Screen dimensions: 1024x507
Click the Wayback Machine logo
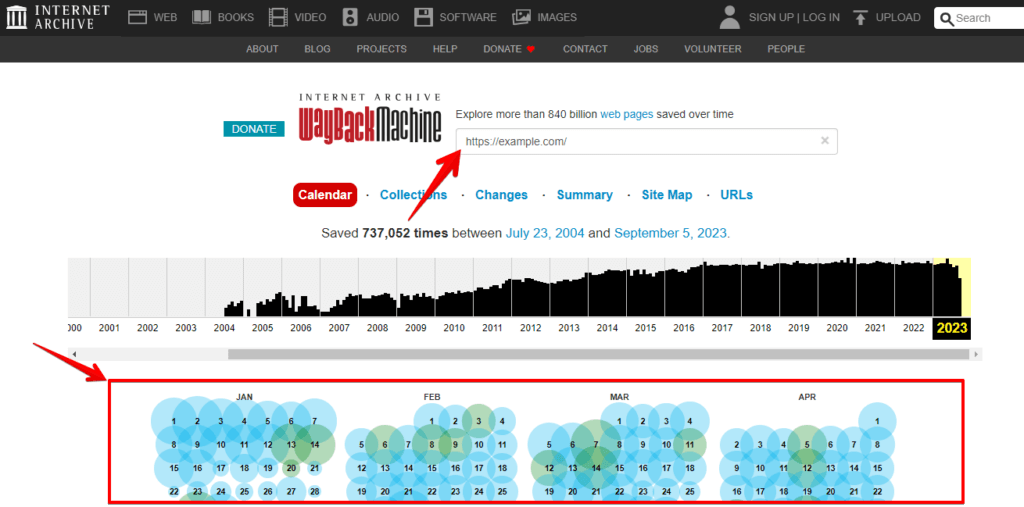tap(370, 118)
